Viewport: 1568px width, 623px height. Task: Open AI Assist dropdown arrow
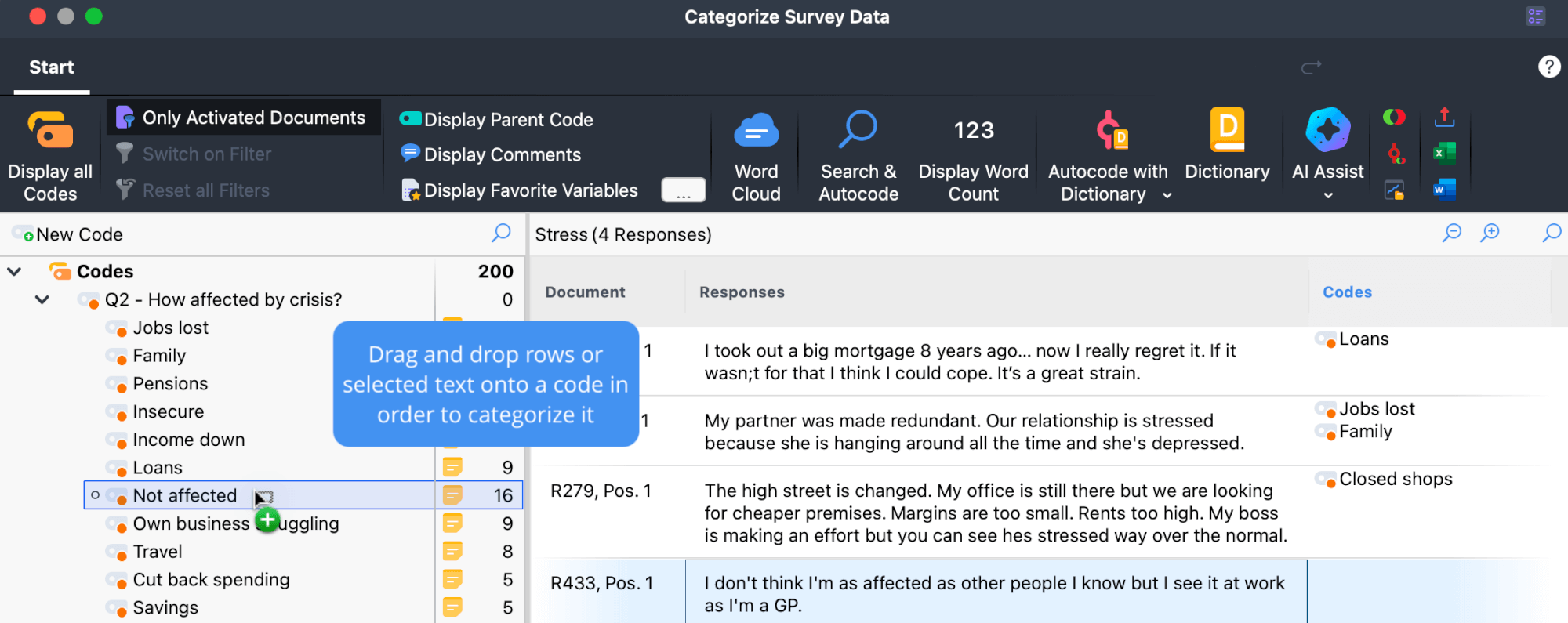pos(1328,196)
